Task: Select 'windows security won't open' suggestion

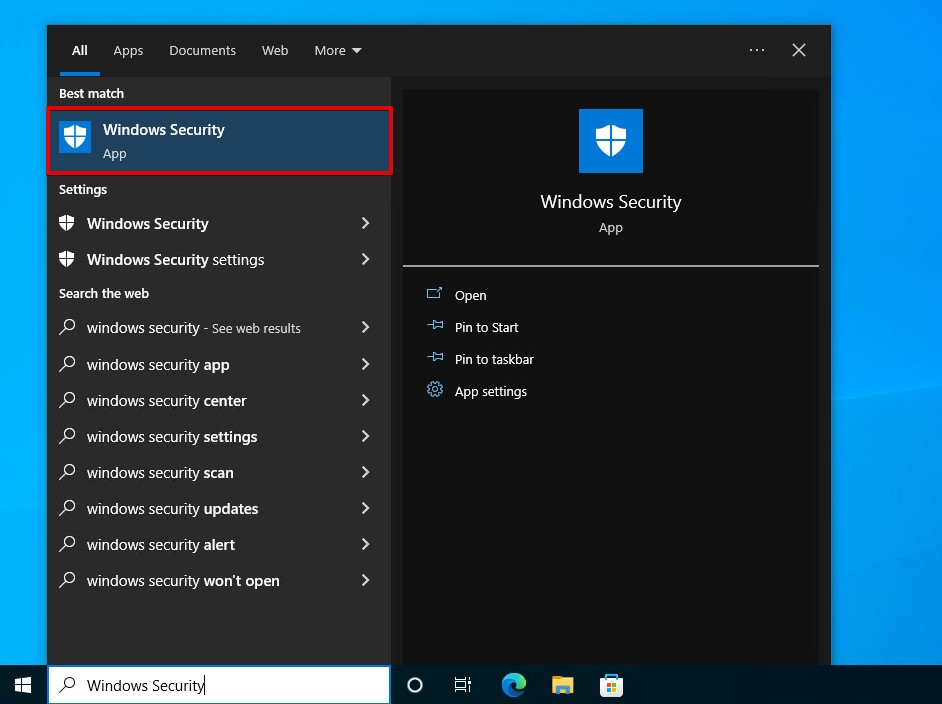Action: [x=183, y=580]
